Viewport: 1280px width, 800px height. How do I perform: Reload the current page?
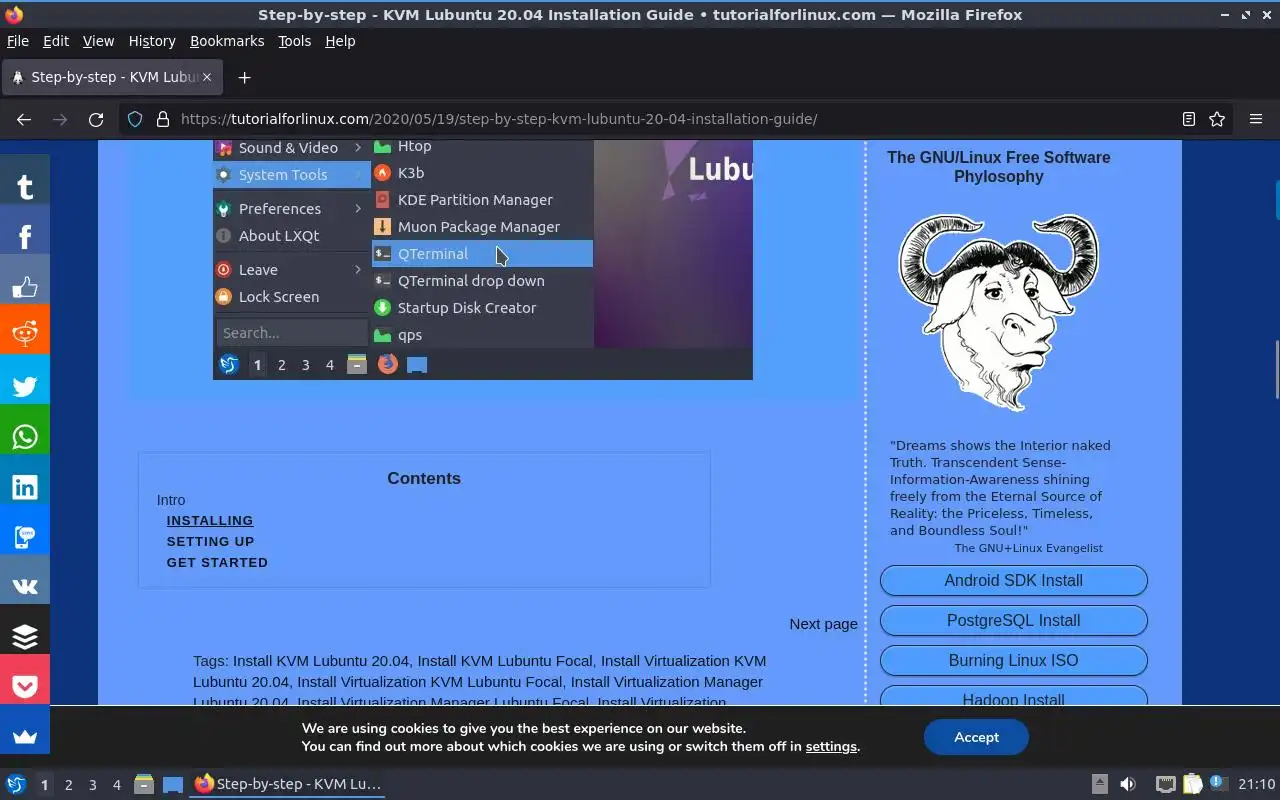pos(96,119)
